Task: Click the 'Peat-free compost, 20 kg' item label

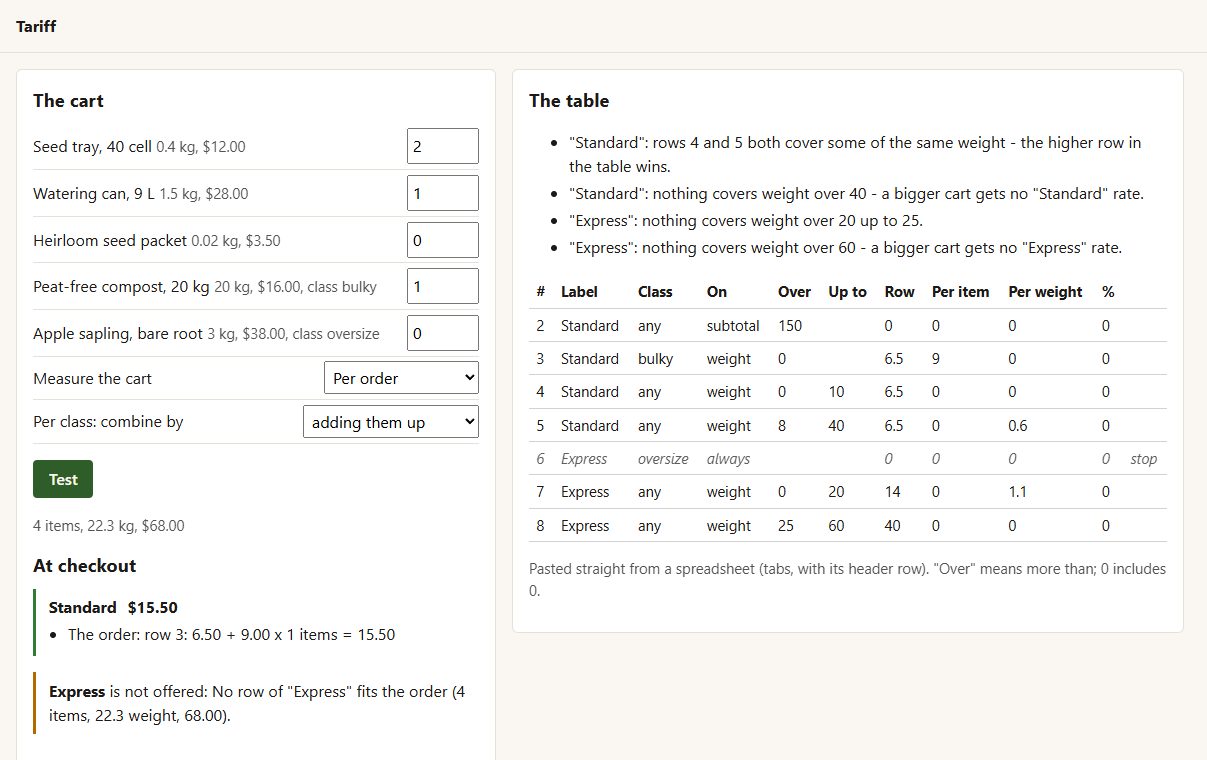Action: [121, 286]
